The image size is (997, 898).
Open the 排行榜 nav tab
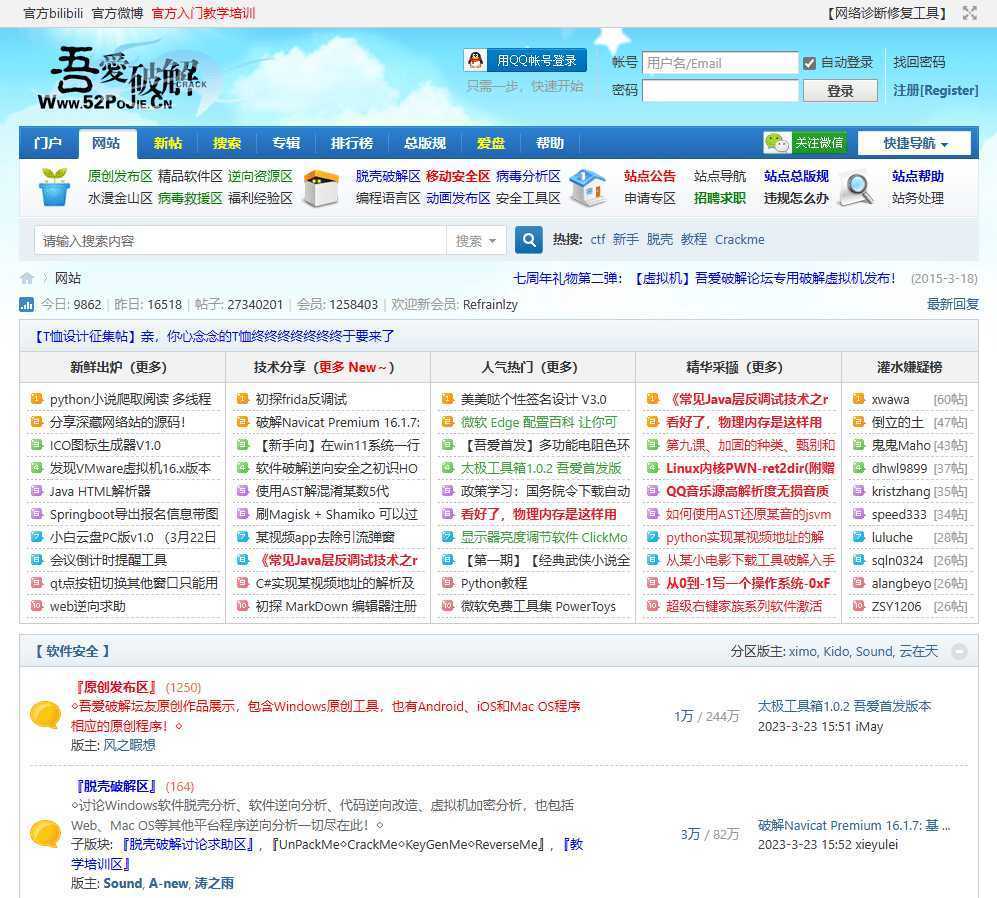(x=352, y=143)
